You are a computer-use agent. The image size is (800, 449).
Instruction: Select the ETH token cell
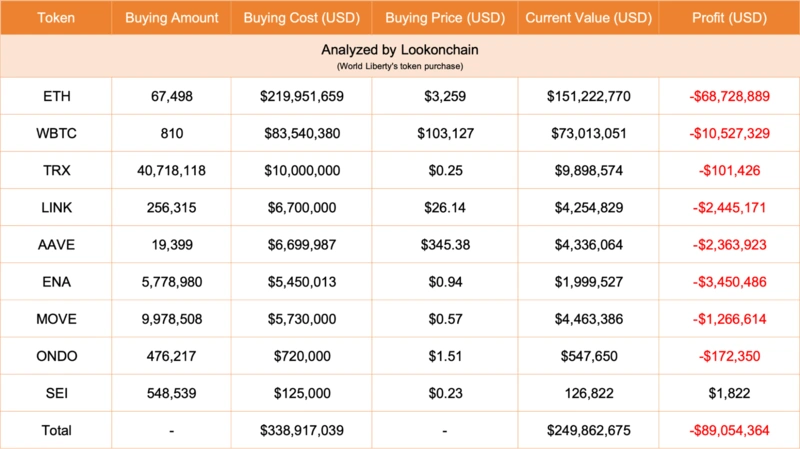tap(56, 96)
